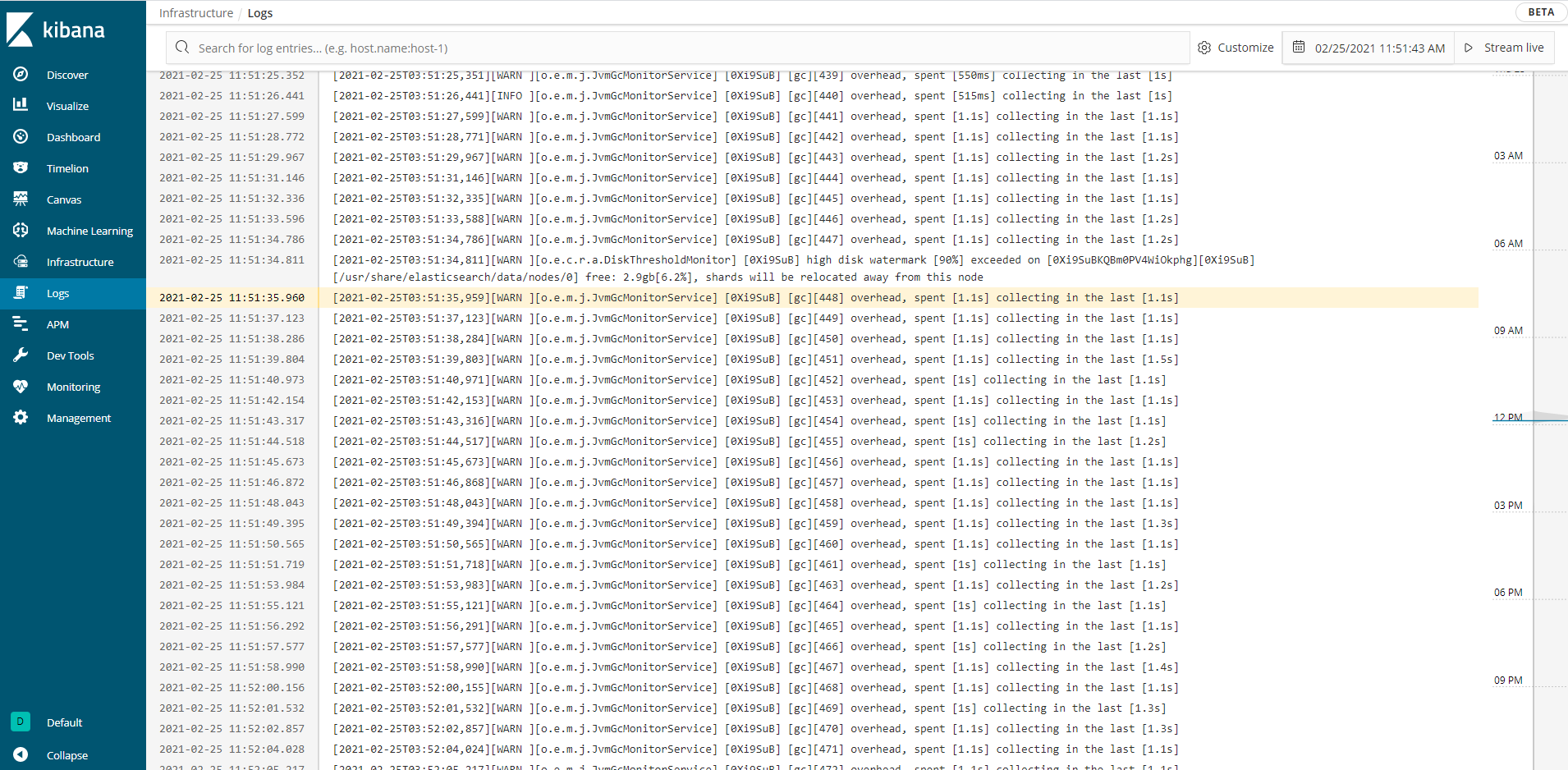Select Dashboard label in sidebar
The image size is (1568, 770).
73,137
